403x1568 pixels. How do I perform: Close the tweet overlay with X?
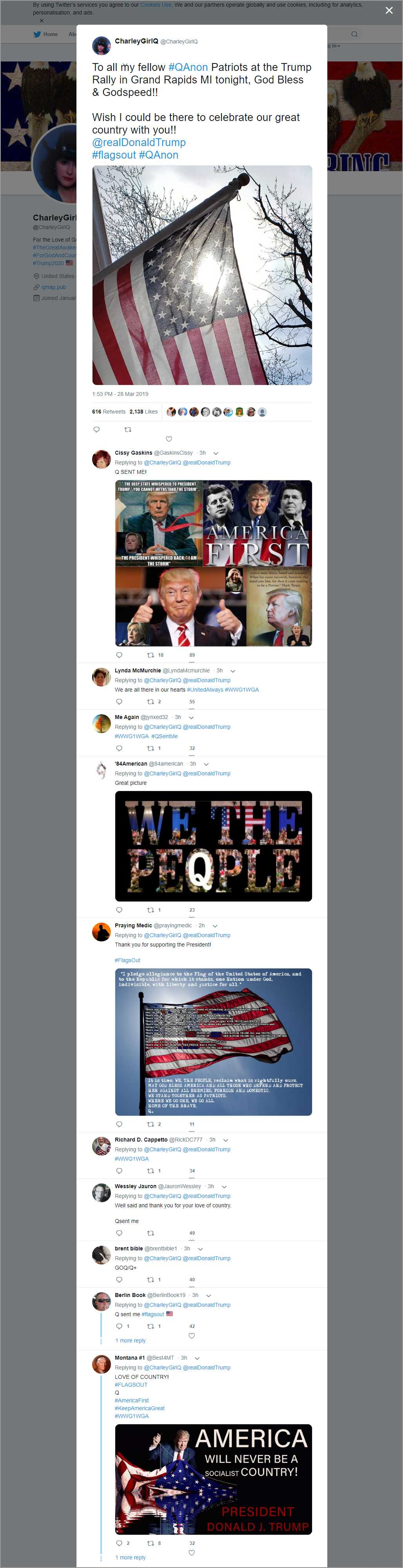coord(389,10)
